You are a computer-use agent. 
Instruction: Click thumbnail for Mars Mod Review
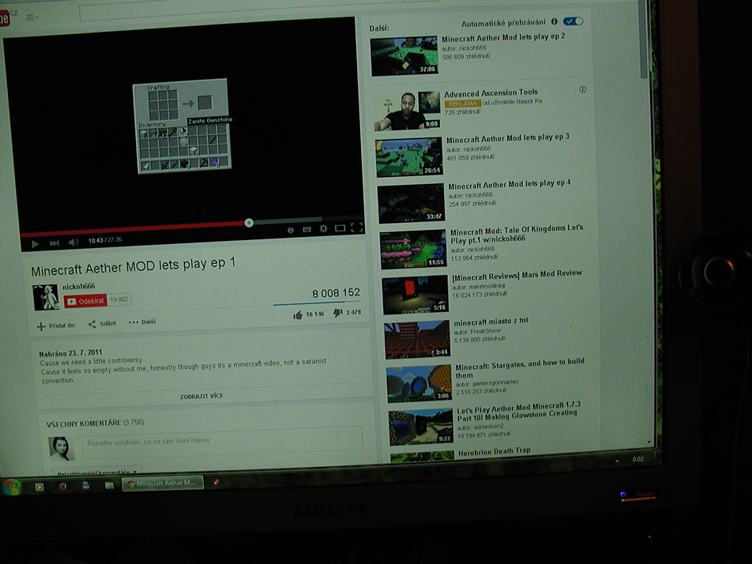pyautogui.click(x=415, y=294)
